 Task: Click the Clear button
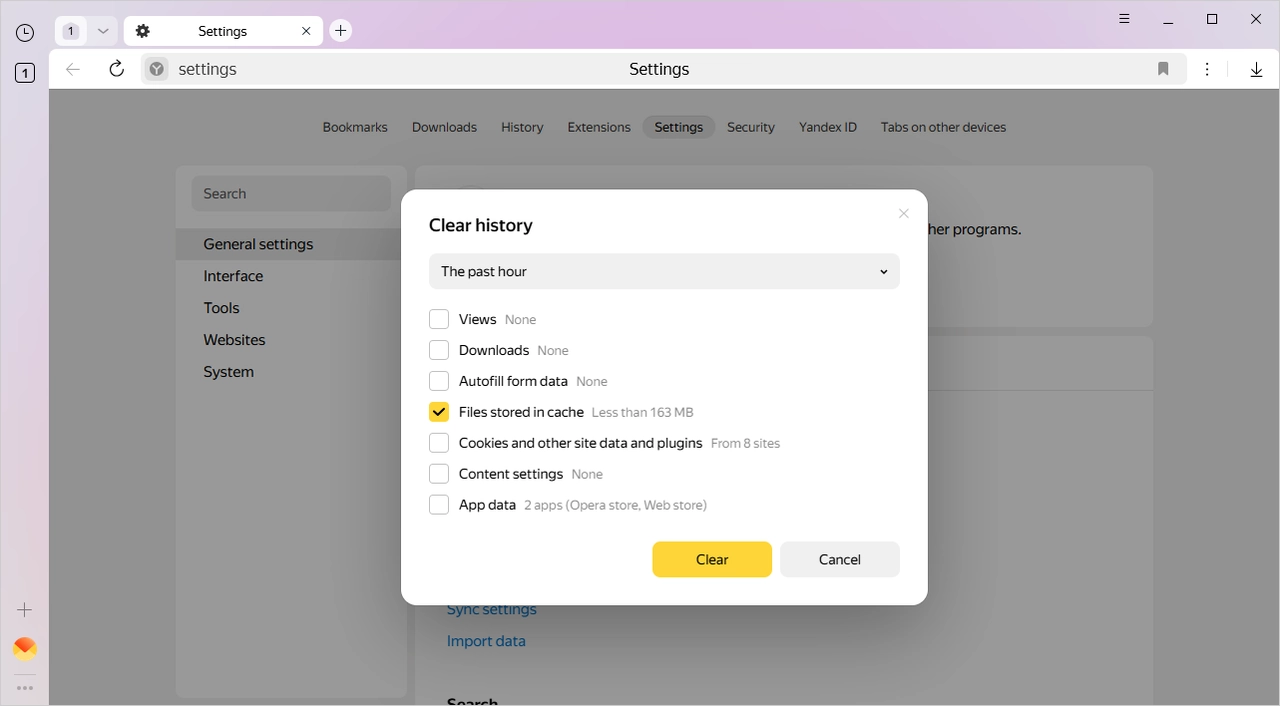[x=711, y=559]
